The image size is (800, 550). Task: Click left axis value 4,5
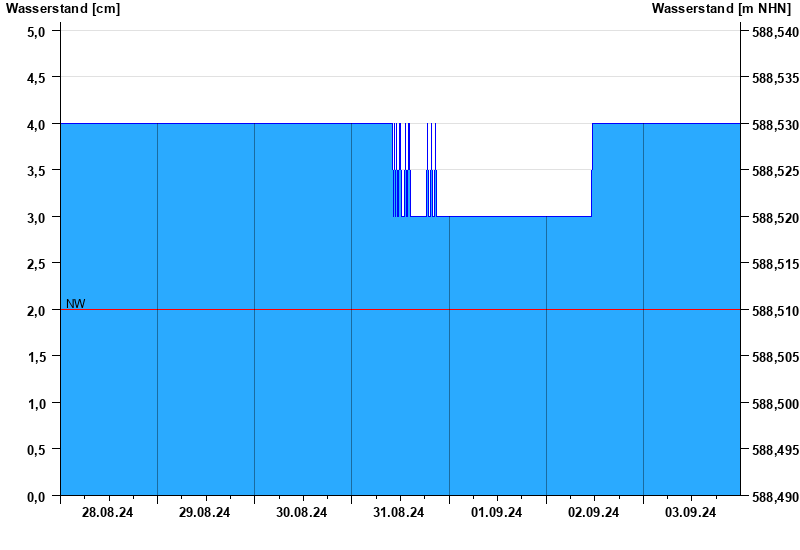pos(36,78)
